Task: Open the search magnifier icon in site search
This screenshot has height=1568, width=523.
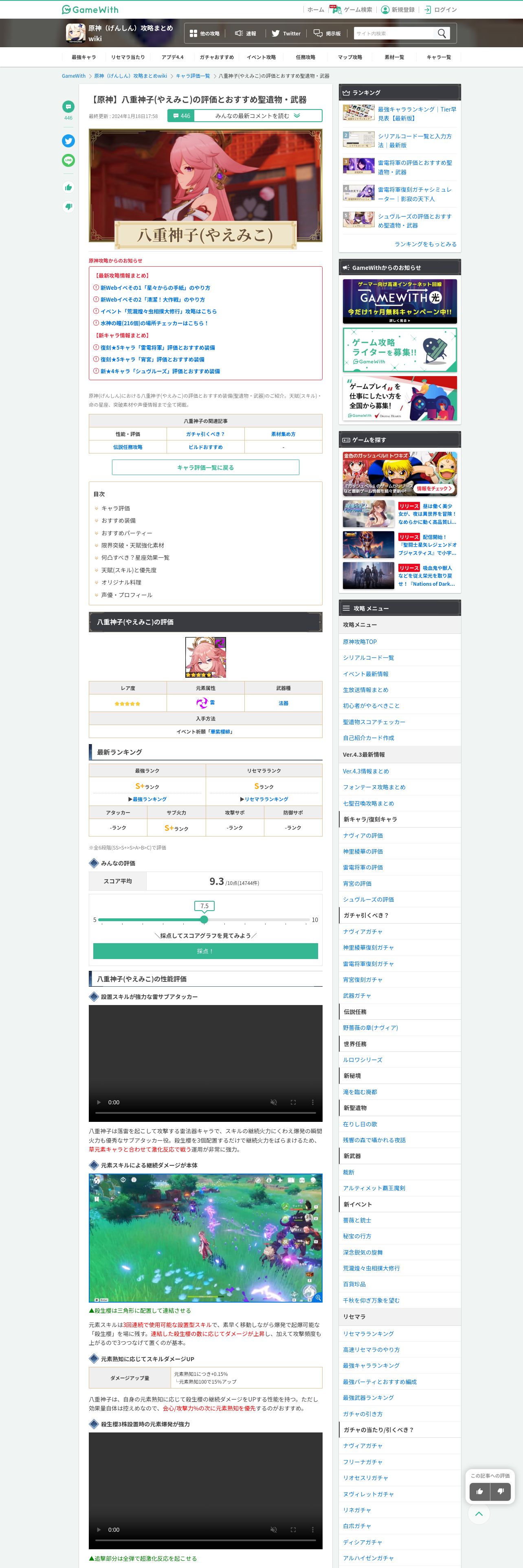Action: [442, 33]
